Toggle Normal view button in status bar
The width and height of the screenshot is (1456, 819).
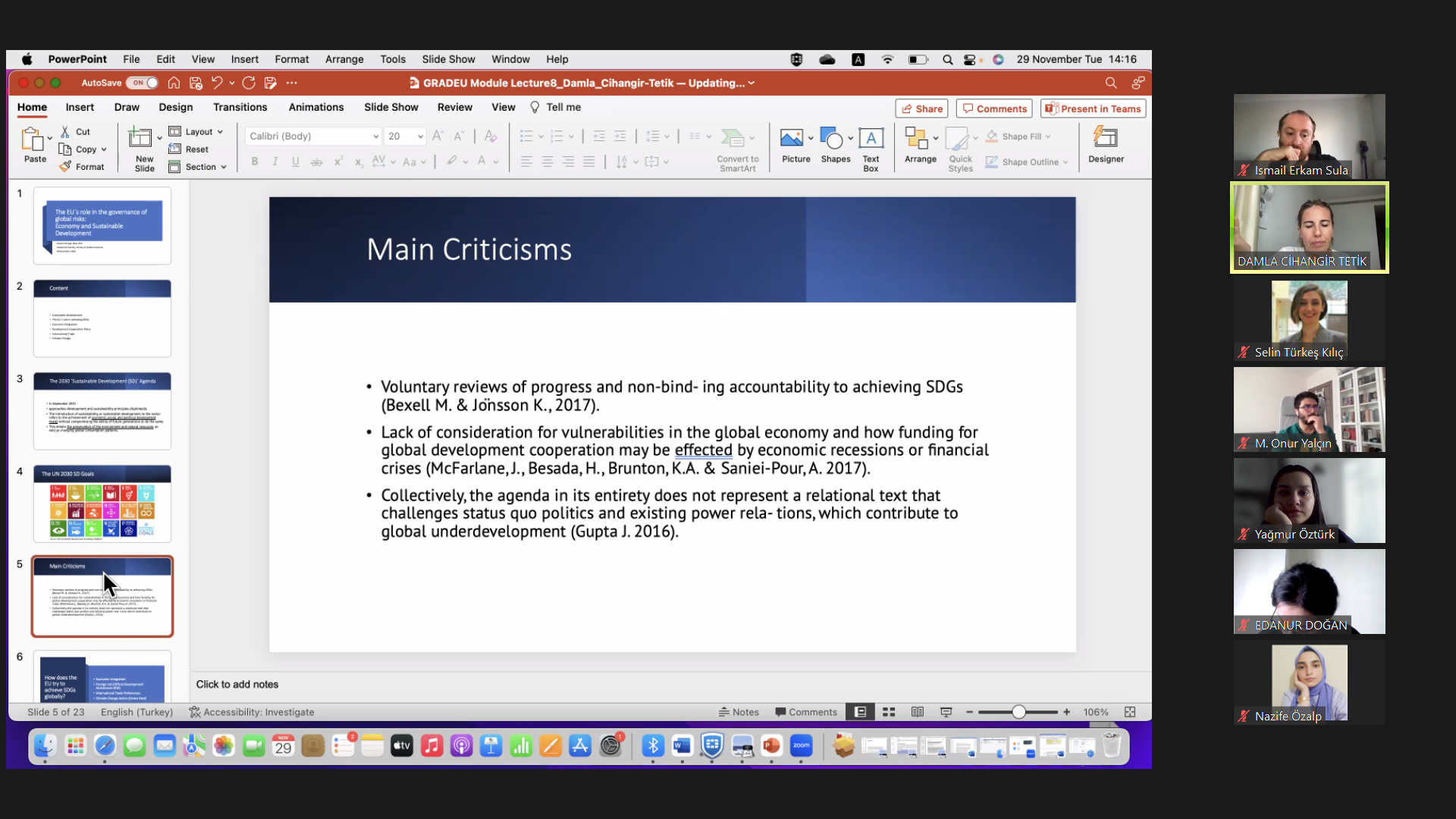[x=860, y=712]
